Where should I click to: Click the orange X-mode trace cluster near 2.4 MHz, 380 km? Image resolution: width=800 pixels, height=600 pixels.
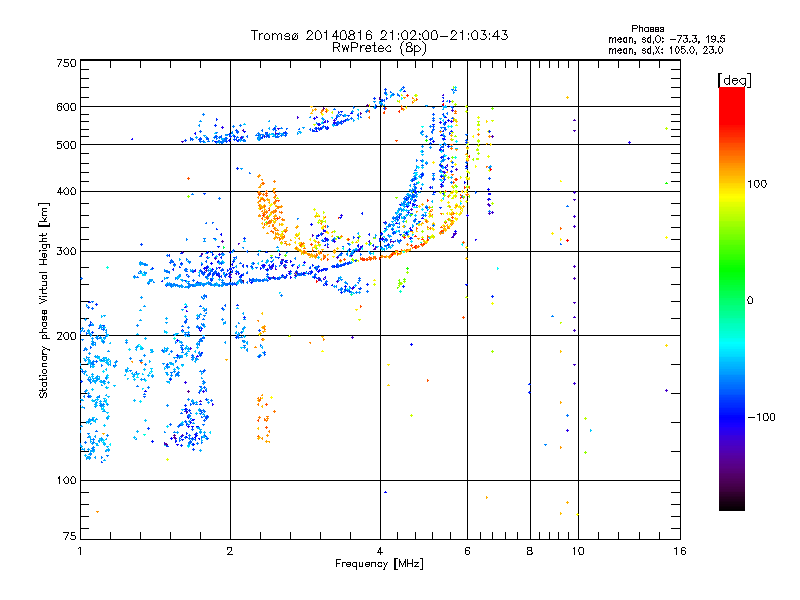tap(269, 209)
